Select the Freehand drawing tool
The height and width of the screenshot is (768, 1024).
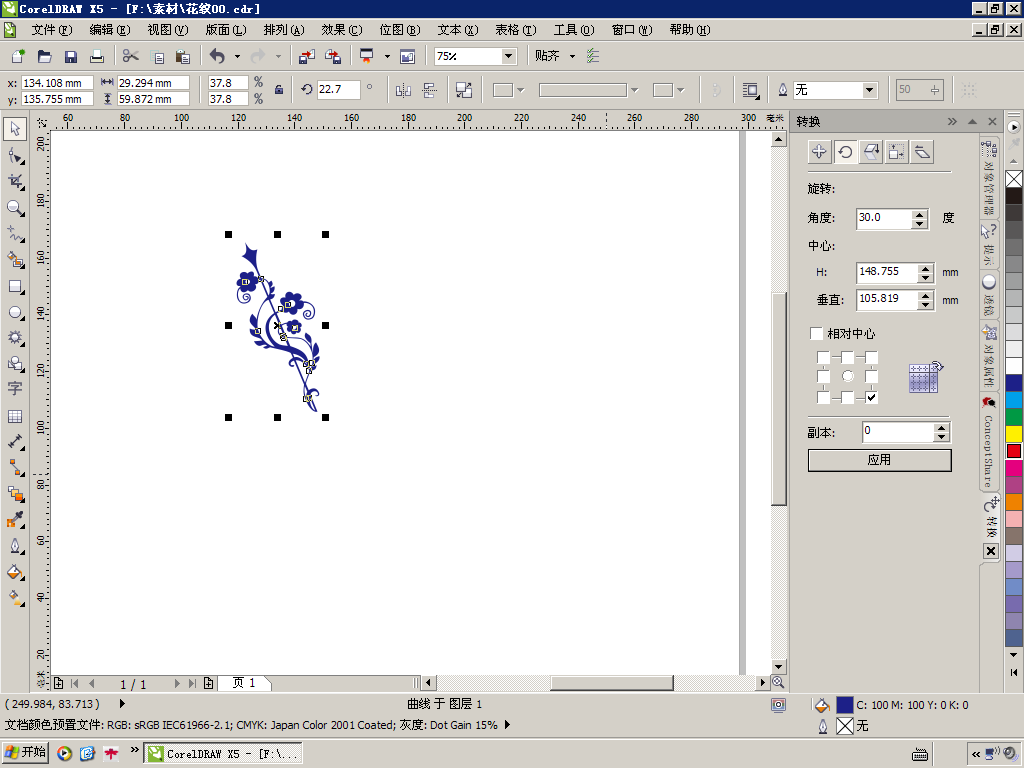15,234
